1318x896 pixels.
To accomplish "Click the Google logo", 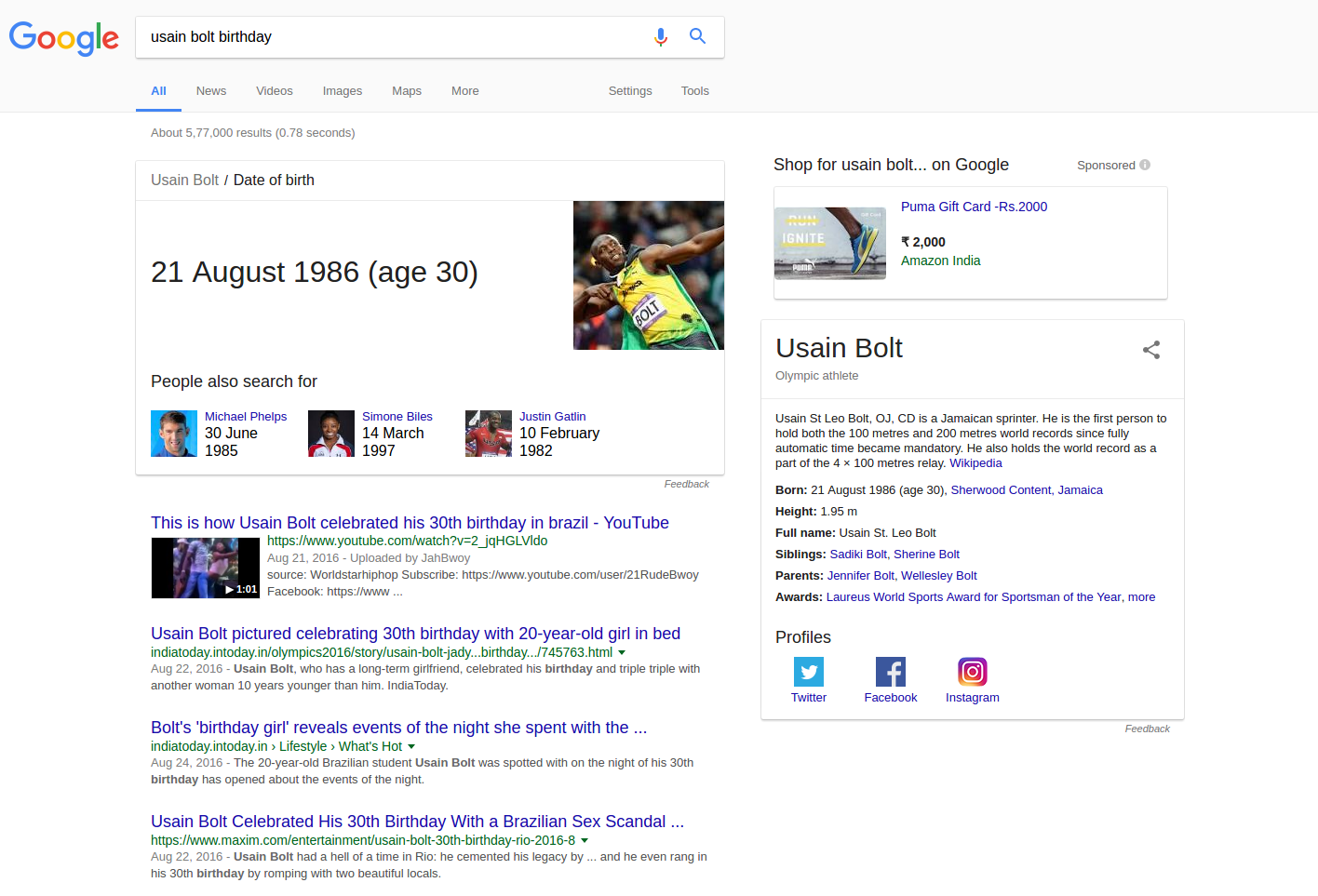I will pos(64,38).
